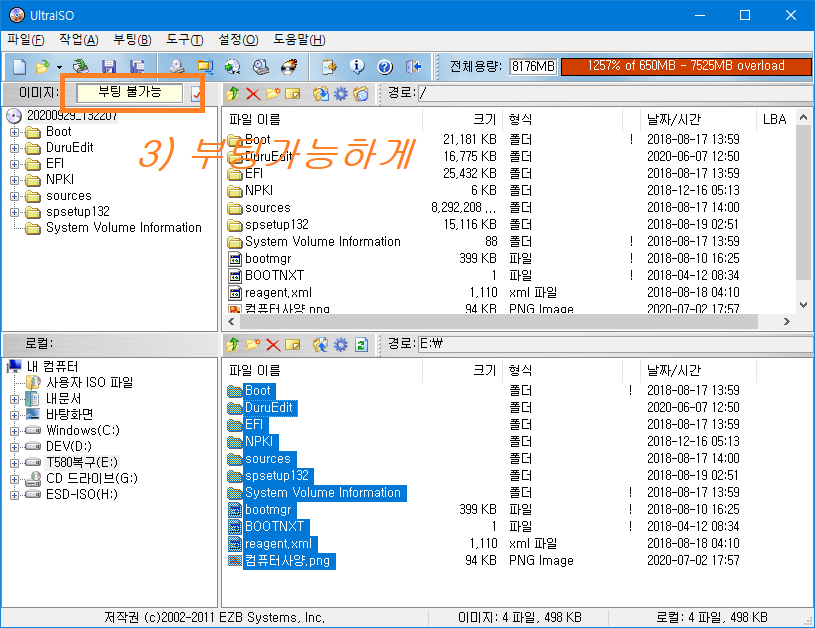815x628 pixels.
Task: Click the Exit door icon
Action: point(414,67)
